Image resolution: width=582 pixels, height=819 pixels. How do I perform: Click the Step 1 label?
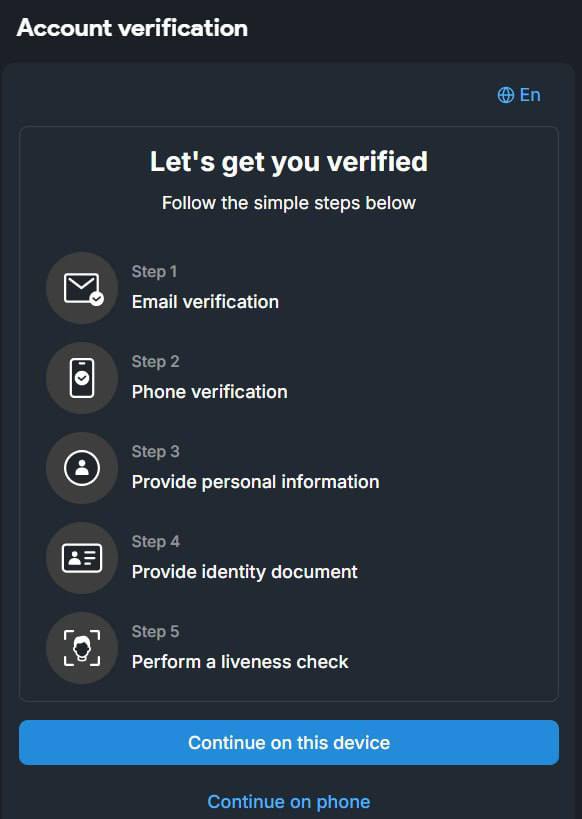pos(154,272)
